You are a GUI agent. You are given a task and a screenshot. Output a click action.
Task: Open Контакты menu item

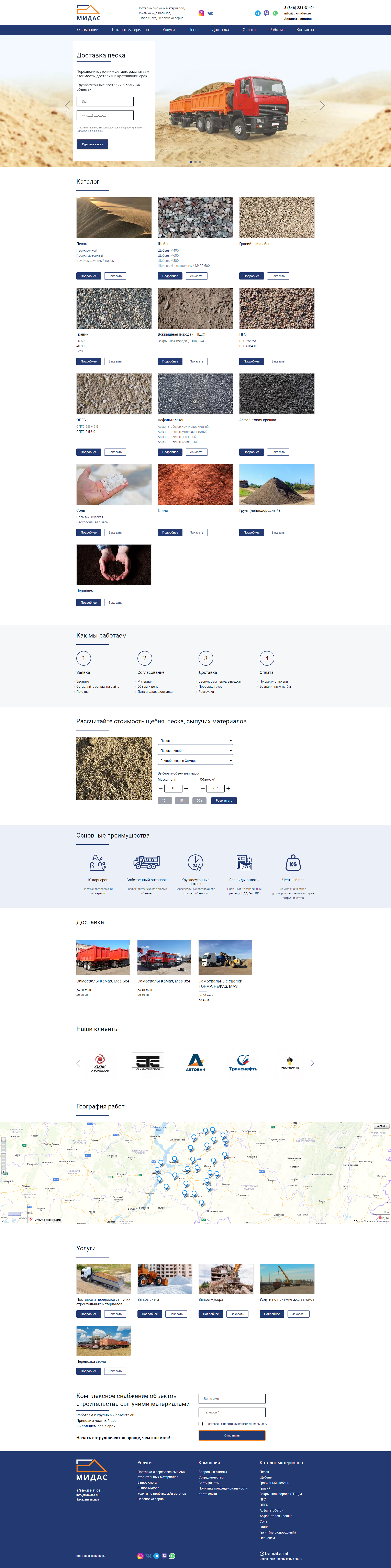(305, 30)
